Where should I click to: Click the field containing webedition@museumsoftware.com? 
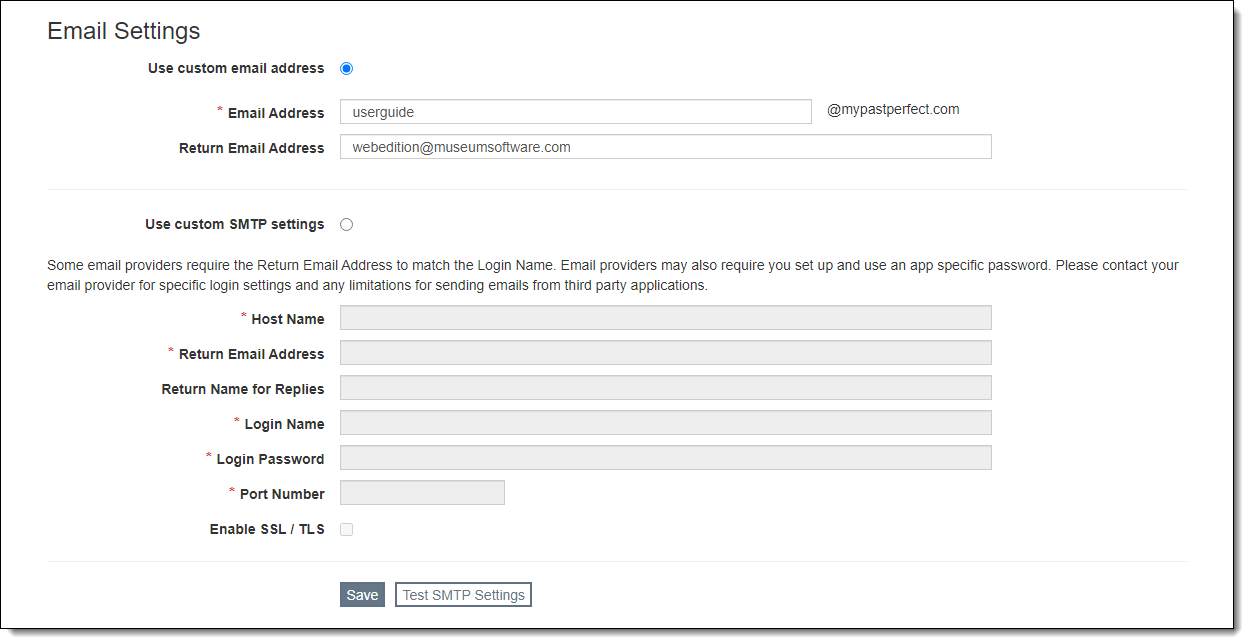tap(665, 147)
